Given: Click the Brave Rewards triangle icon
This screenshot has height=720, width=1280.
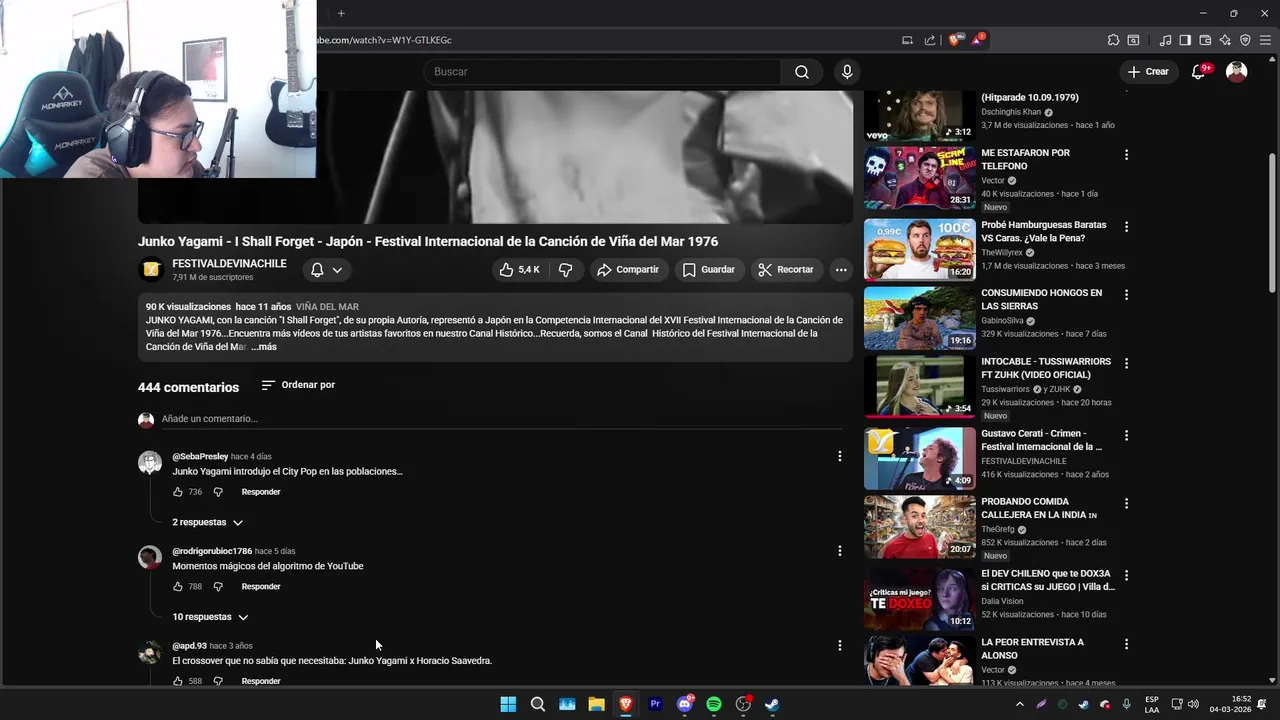Looking at the screenshot, I should 977,40.
